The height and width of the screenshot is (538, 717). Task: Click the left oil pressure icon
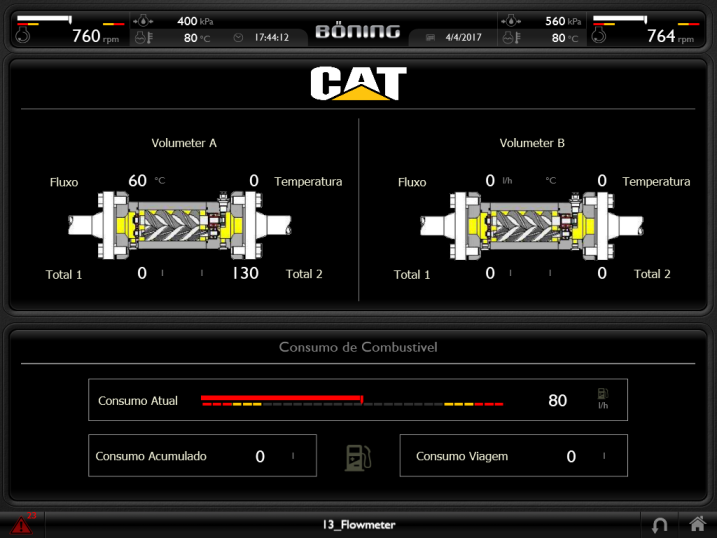click(x=143, y=21)
